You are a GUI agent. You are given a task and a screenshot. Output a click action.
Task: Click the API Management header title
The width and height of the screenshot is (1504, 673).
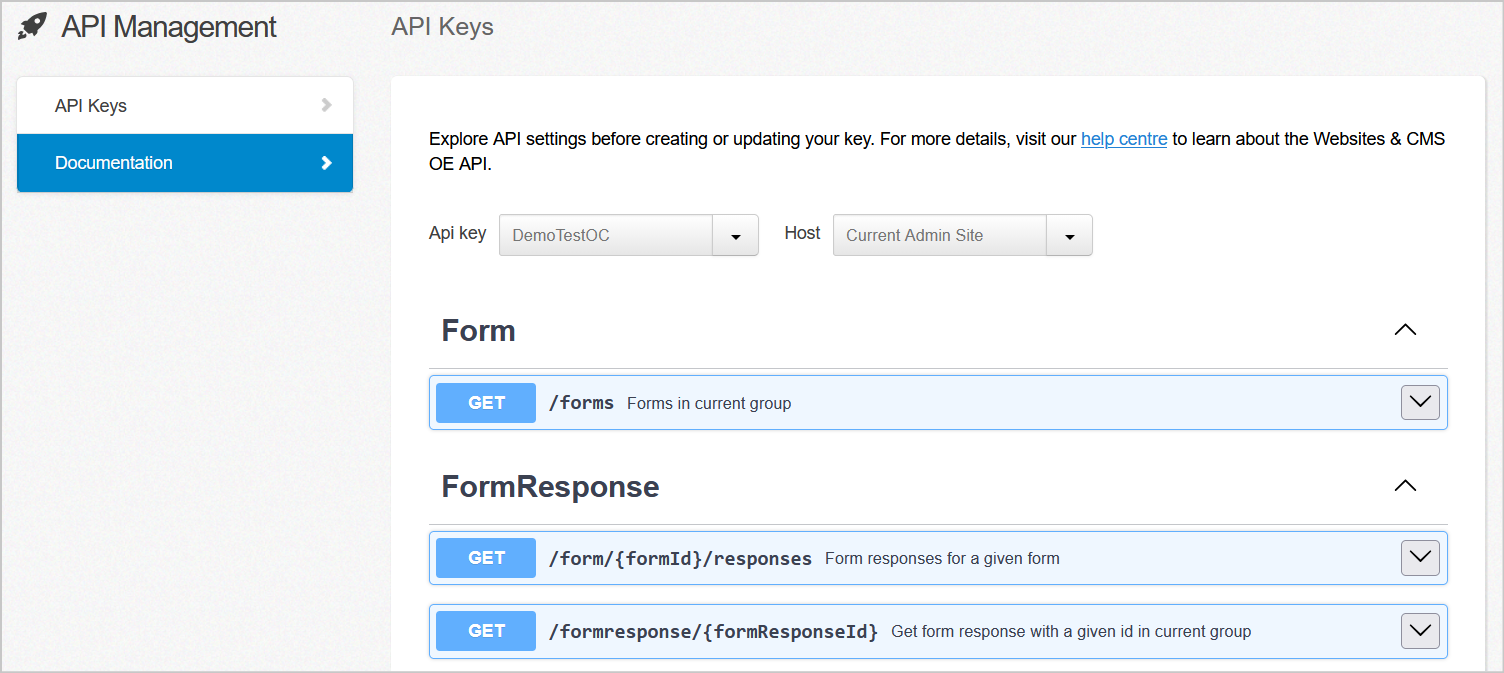click(169, 27)
